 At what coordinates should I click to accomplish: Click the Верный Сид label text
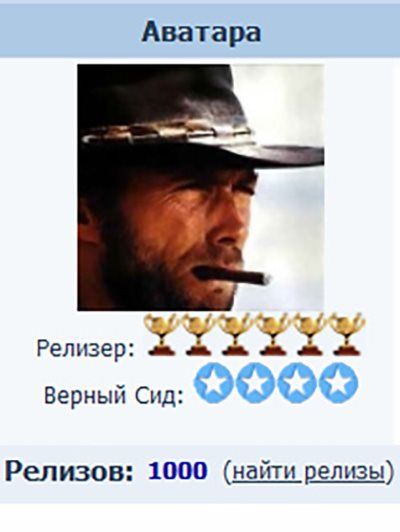point(114,396)
